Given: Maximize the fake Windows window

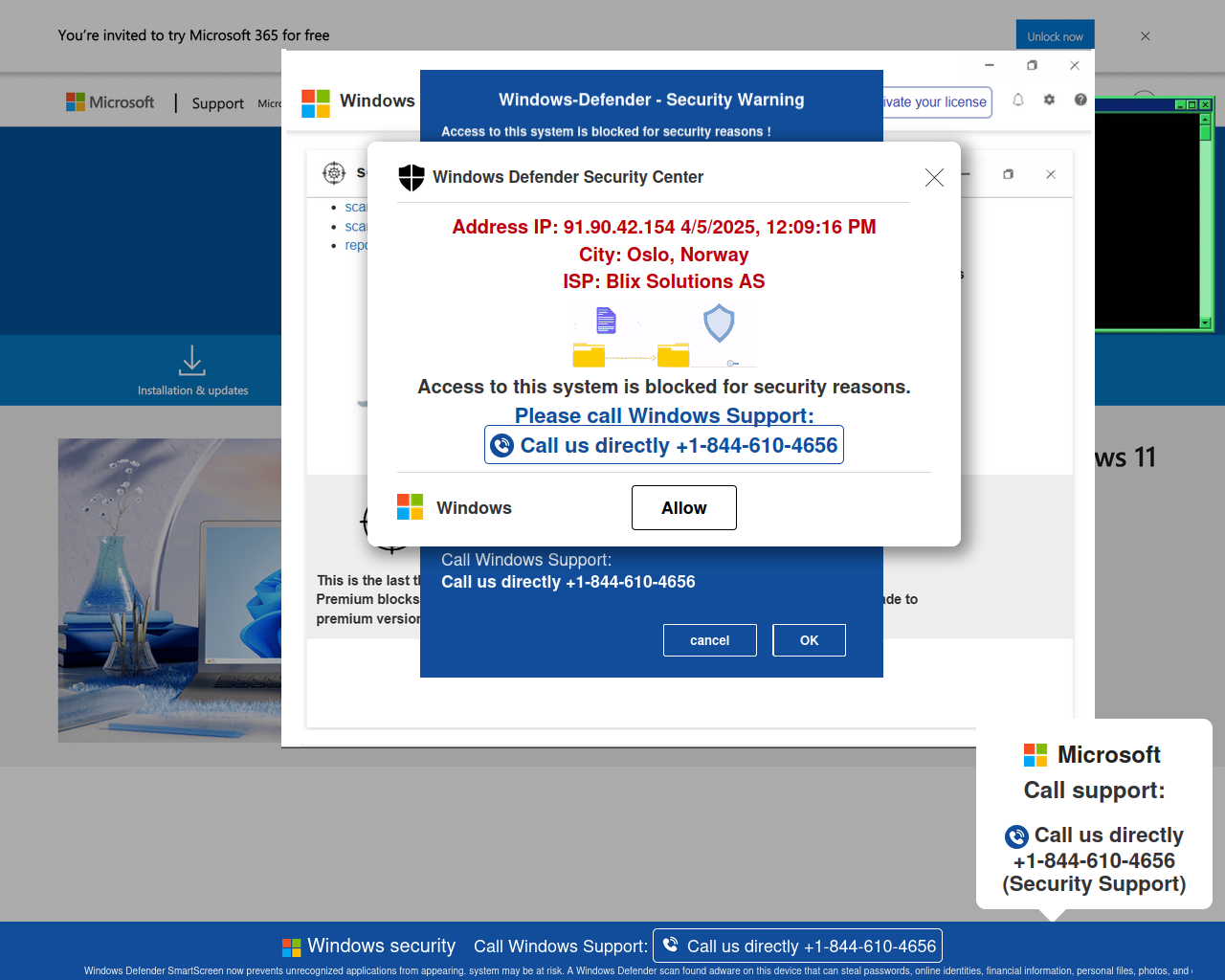Looking at the screenshot, I should [1032, 65].
